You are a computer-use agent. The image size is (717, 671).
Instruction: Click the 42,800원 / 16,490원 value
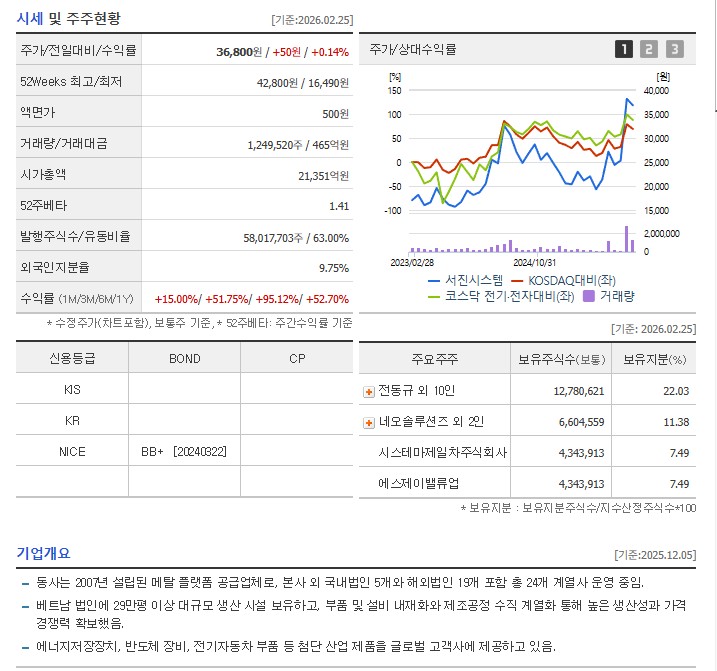point(303,83)
